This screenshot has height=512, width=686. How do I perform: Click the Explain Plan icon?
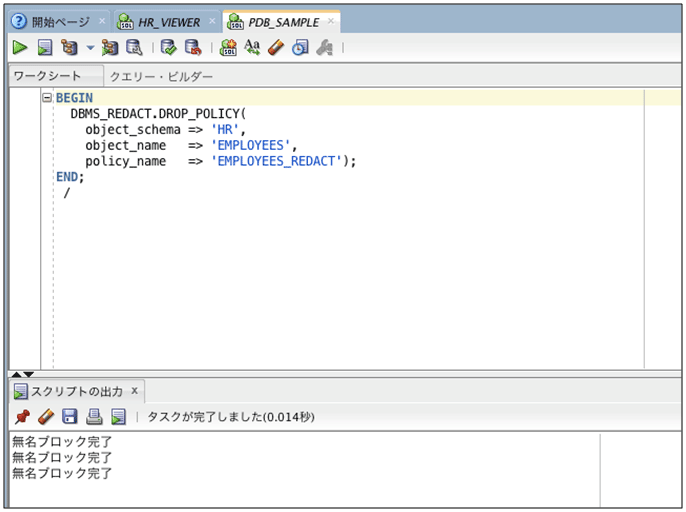(69, 47)
